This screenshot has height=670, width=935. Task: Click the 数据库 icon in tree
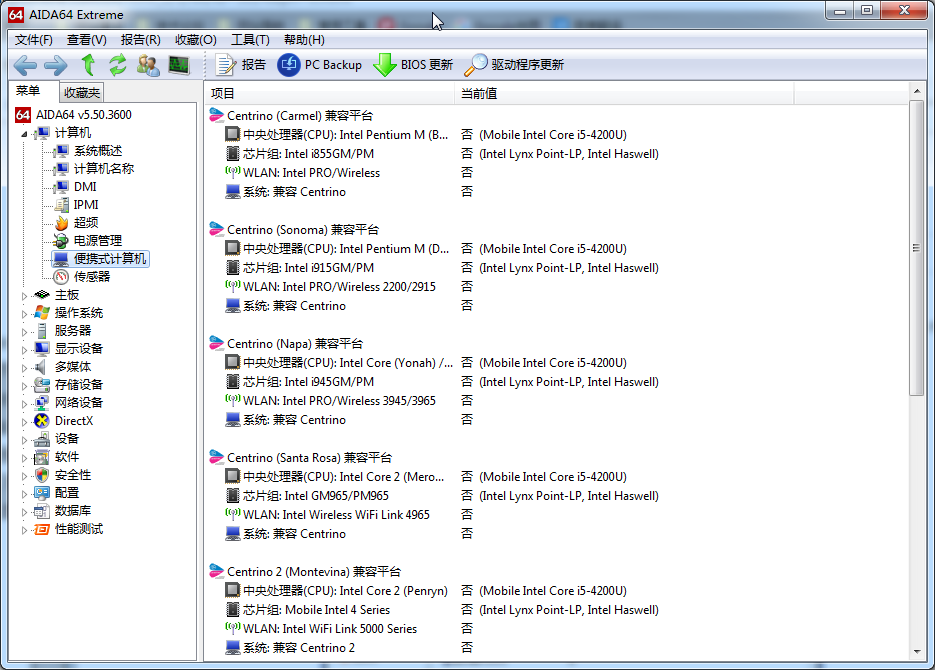coord(42,511)
